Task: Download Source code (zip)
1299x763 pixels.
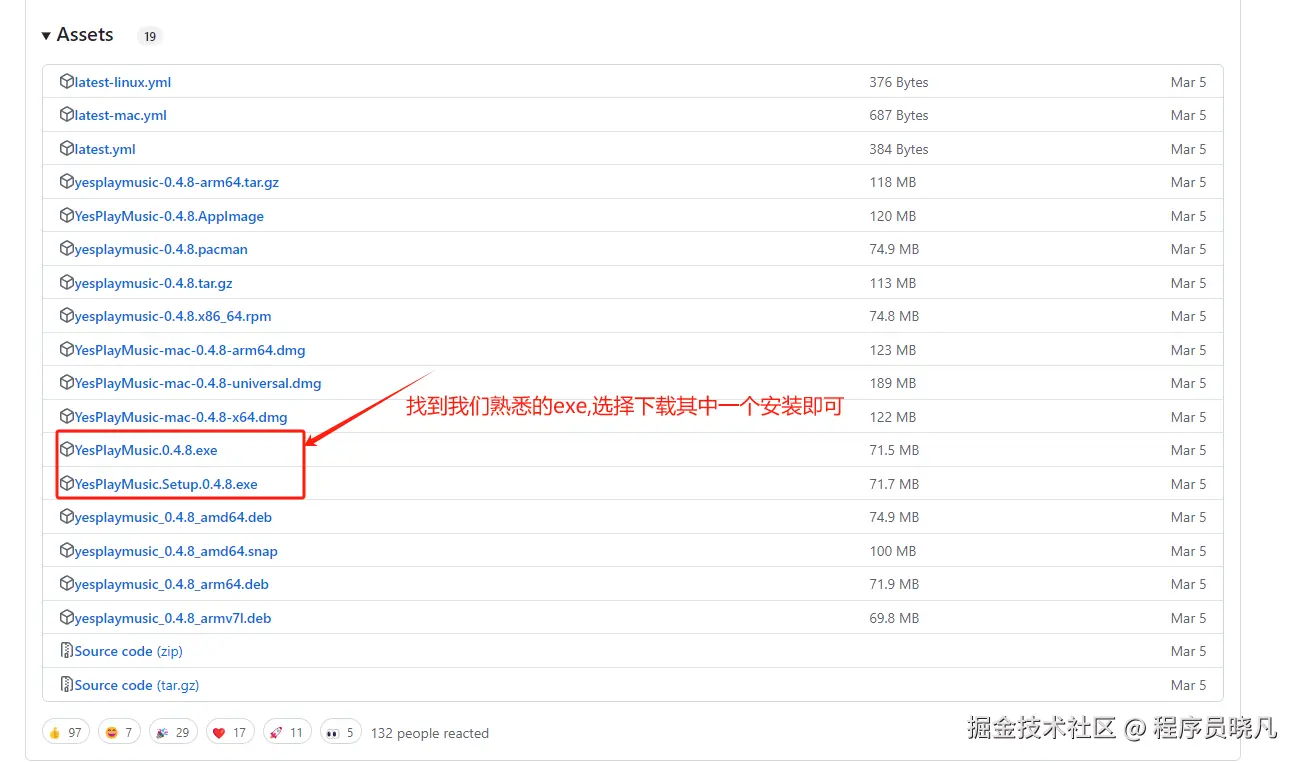Action: pyautogui.click(x=129, y=651)
